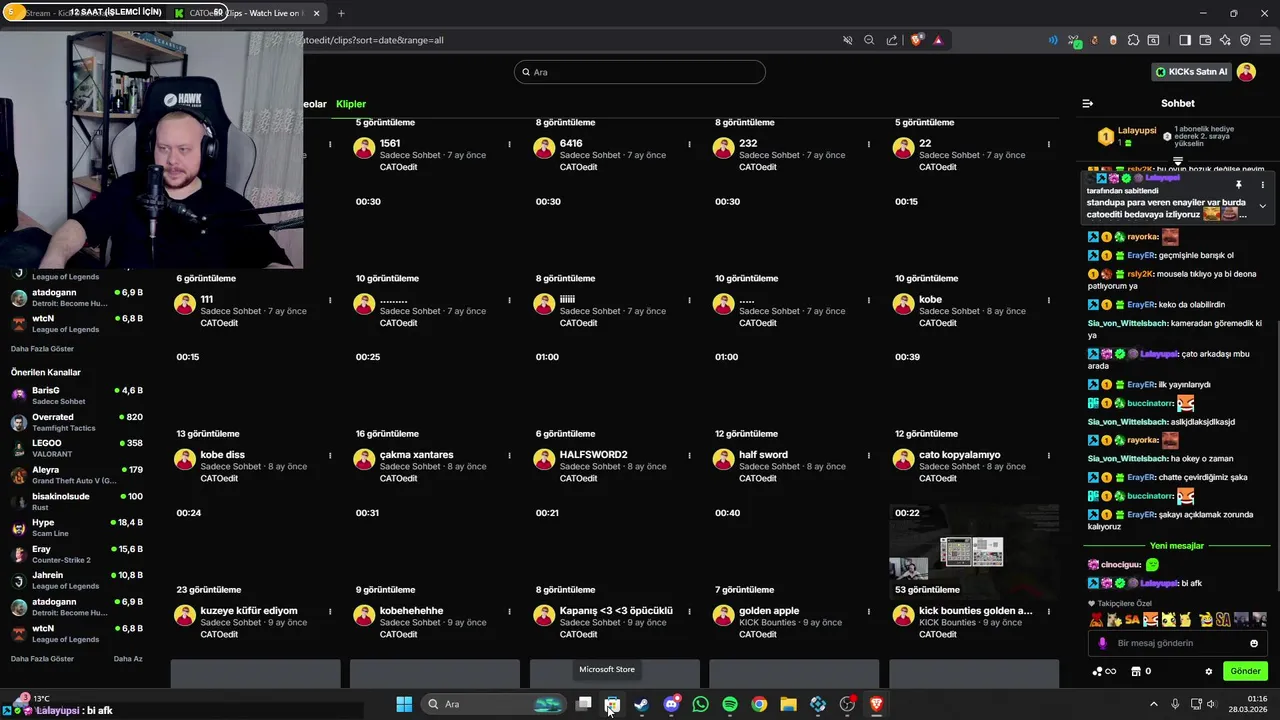The image size is (1280, 720).
Task: Collapse the chat panel arrow icon
Action: (x=1087, y=103)
